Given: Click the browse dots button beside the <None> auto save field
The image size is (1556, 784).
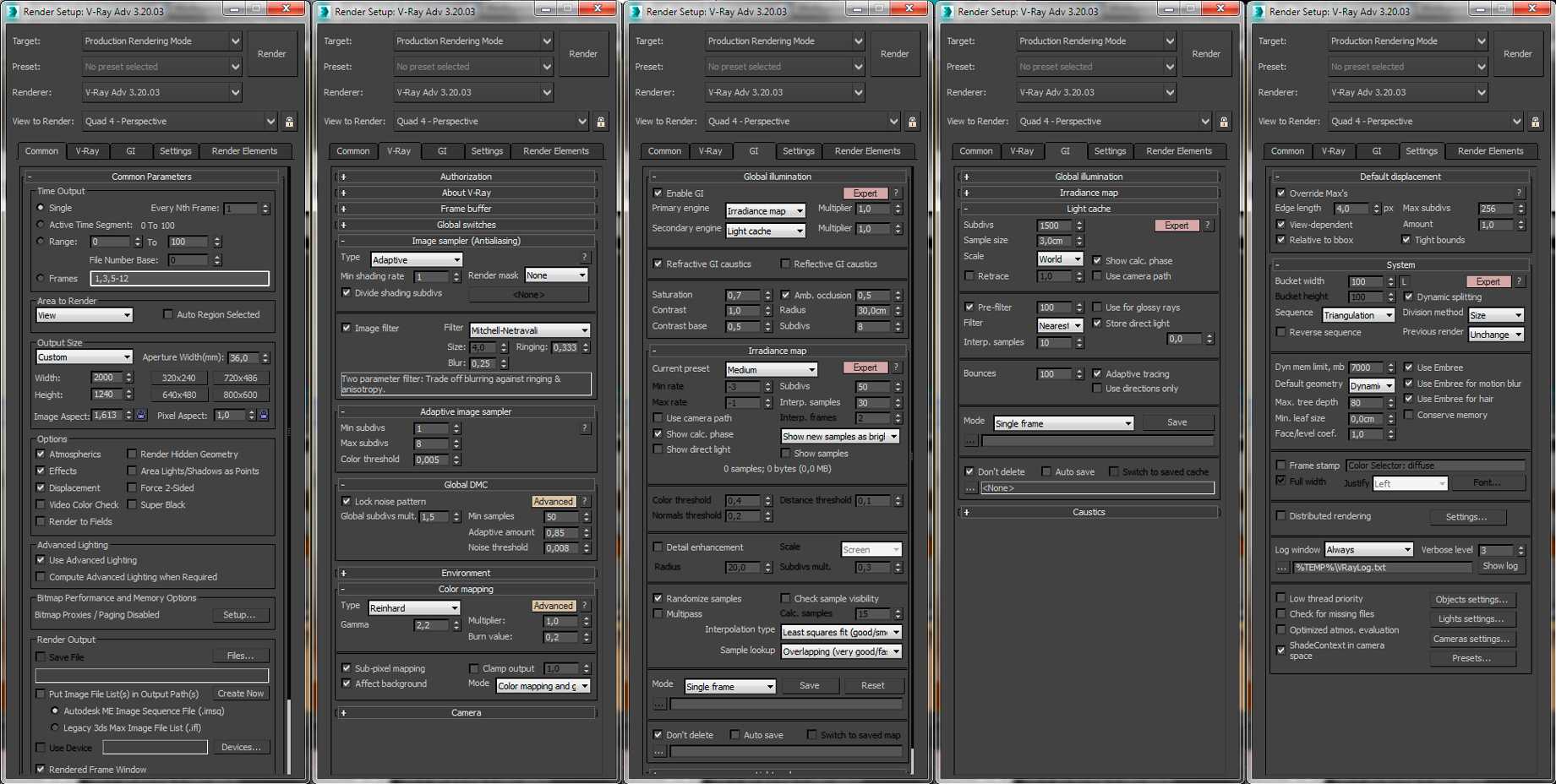Looking at the screenshot, I should (970, 488).
